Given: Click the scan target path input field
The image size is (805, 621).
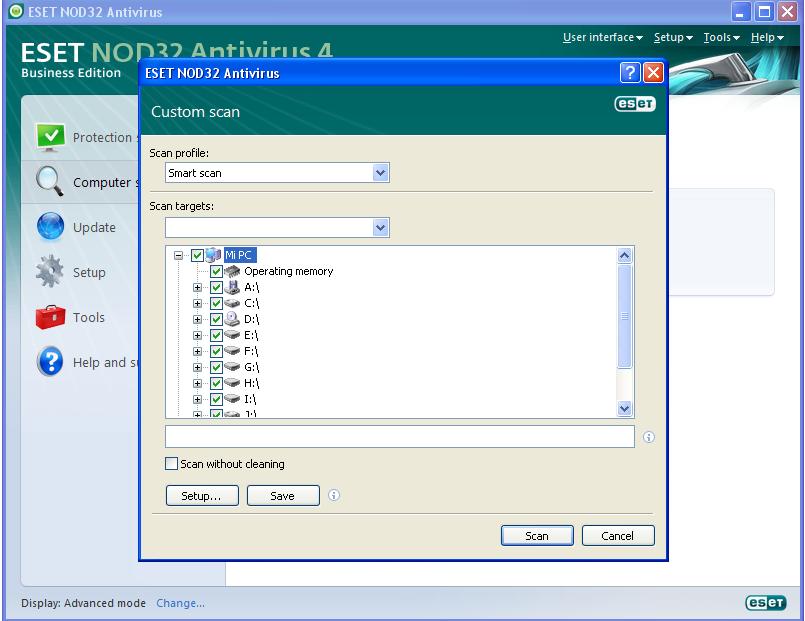Looking at the screenshot, I should [399, 436].
